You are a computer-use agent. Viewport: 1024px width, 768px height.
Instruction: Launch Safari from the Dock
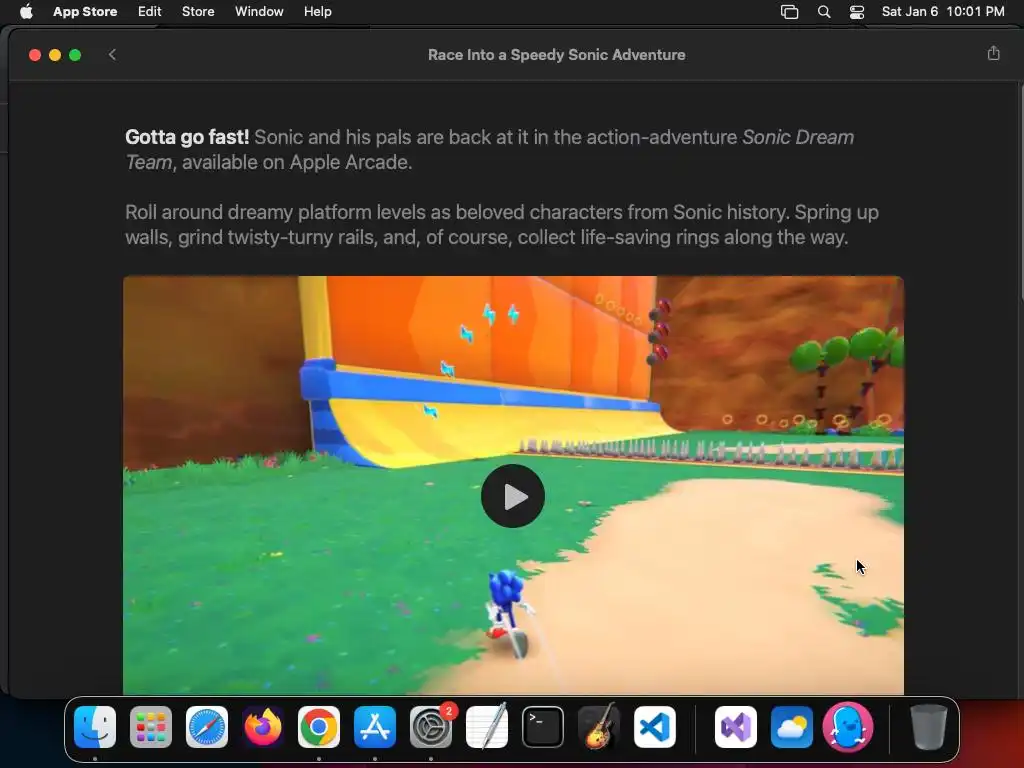click(x=207, y=727)
